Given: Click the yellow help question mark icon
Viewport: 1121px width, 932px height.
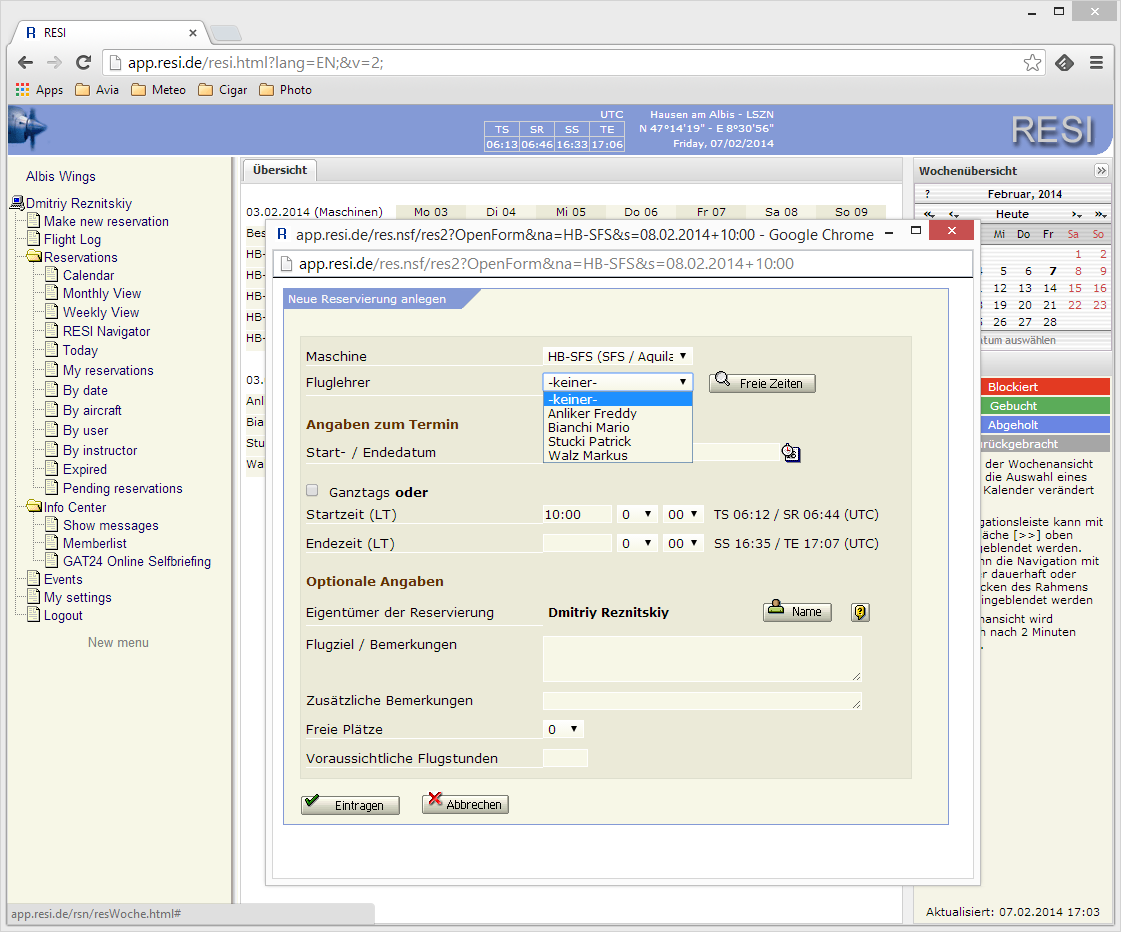Looking at the screenshot, I should 859,612.
